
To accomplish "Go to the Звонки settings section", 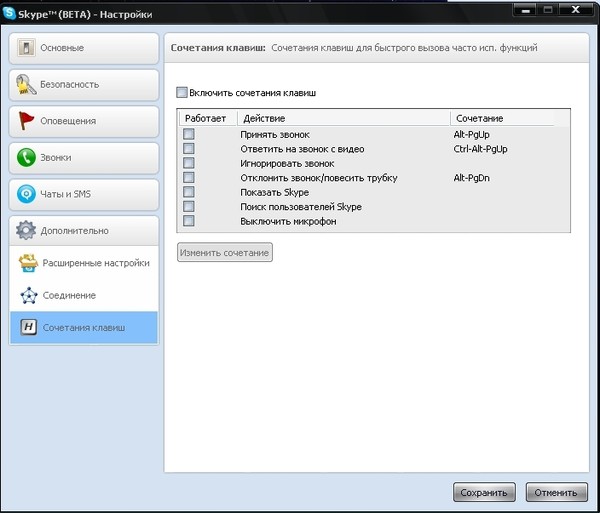I will pyautogui.click(x=84, y=158).
